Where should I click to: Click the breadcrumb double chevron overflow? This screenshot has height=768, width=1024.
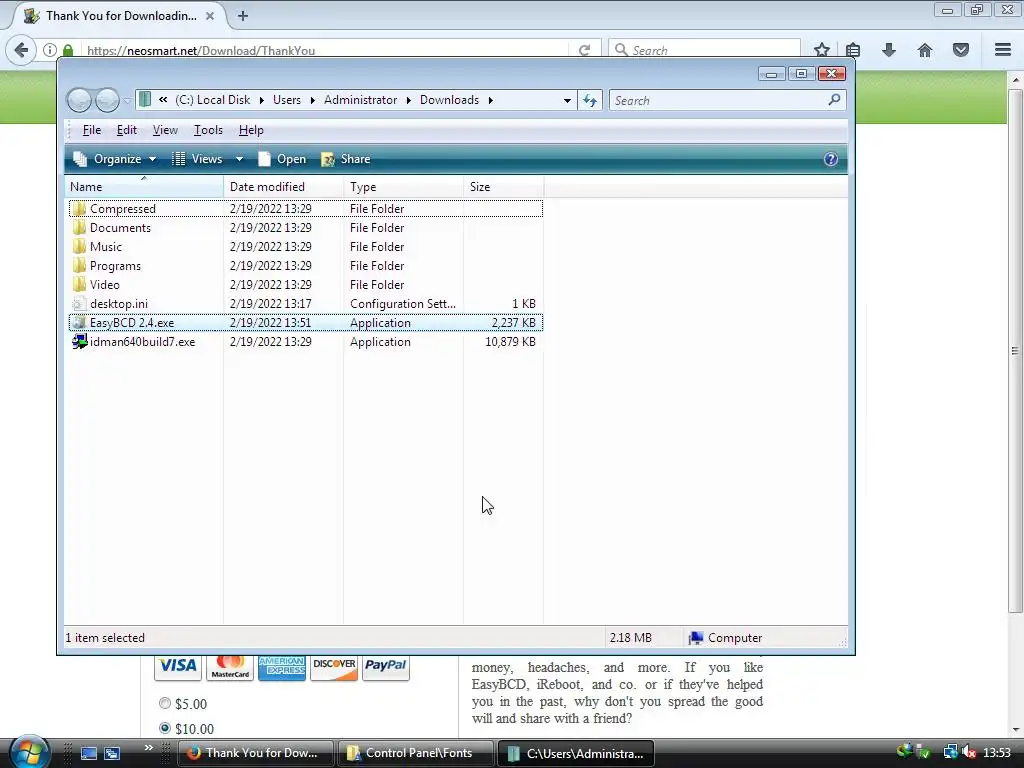coord(163,100)
